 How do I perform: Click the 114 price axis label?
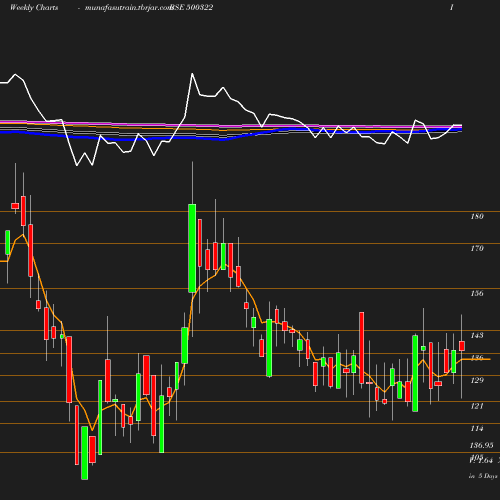click(477, 429)
